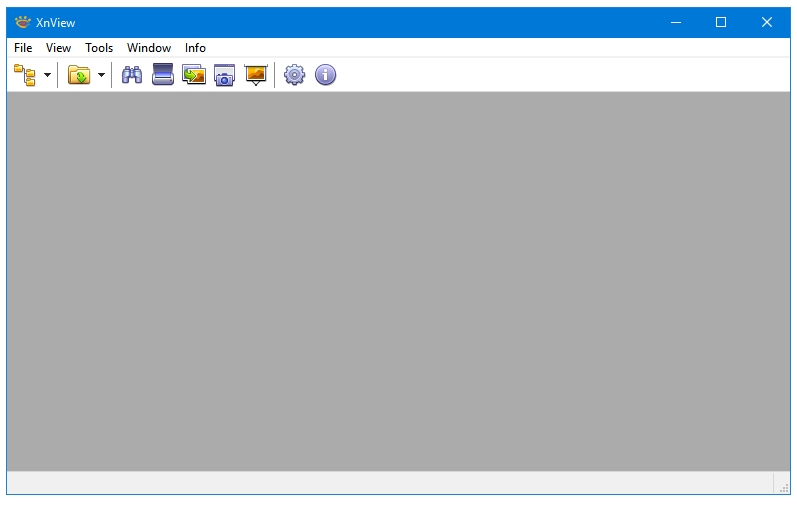Open the Browser folder tree icon
797x505 pixels.
24,75
